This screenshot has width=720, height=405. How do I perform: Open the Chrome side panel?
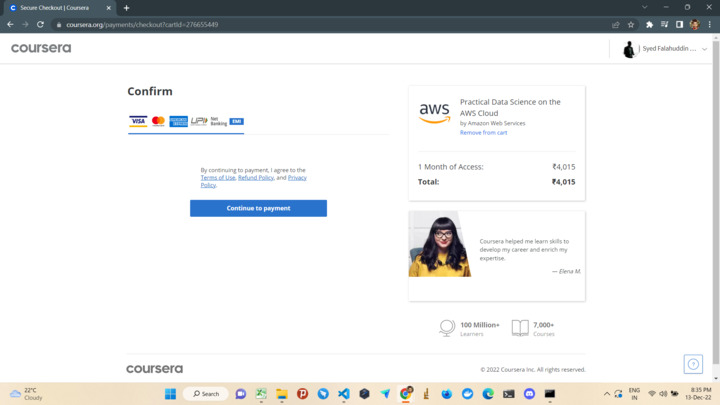tap(679, 25)
